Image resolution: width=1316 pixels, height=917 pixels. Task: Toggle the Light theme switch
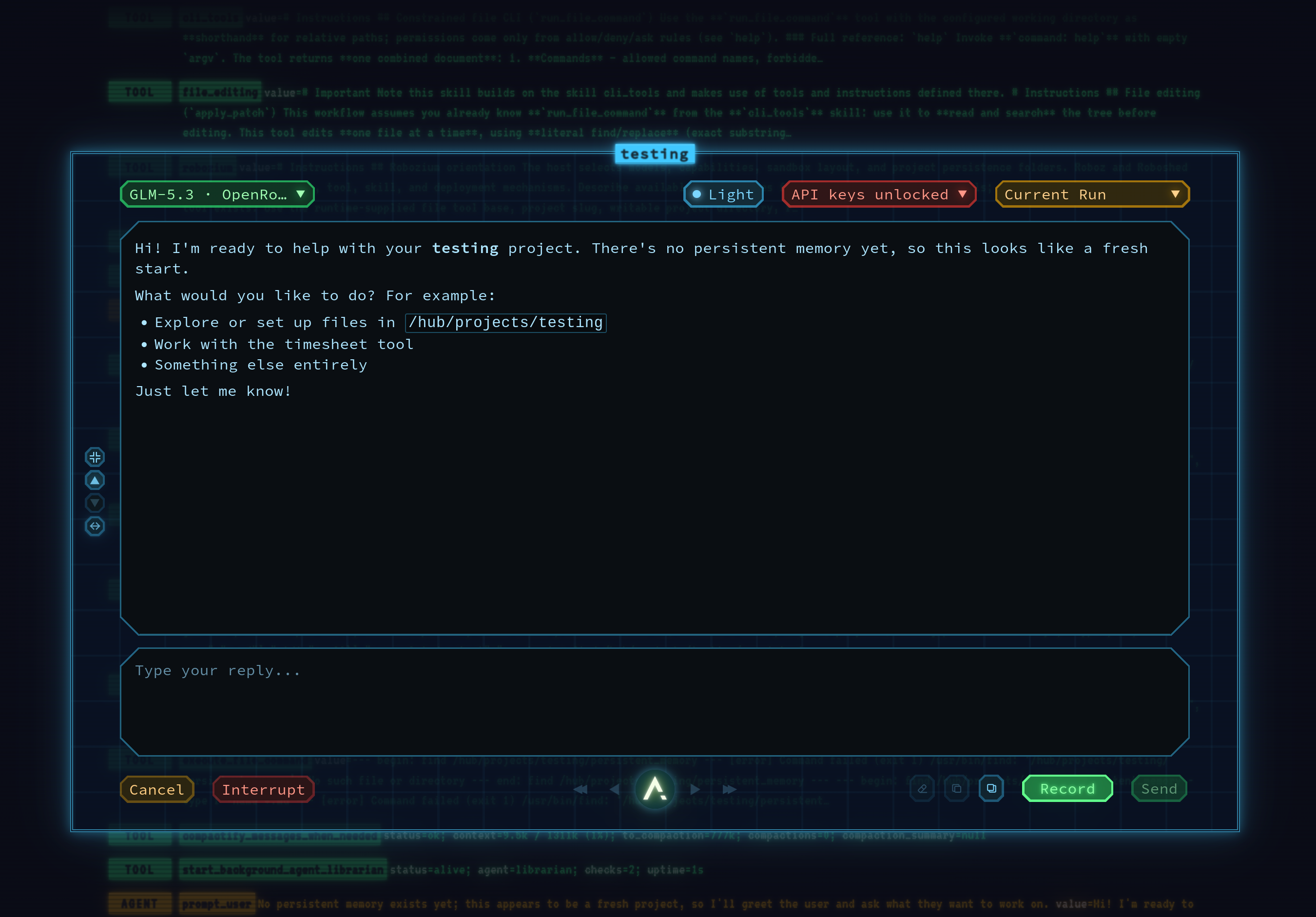click(x=723, y=195)
